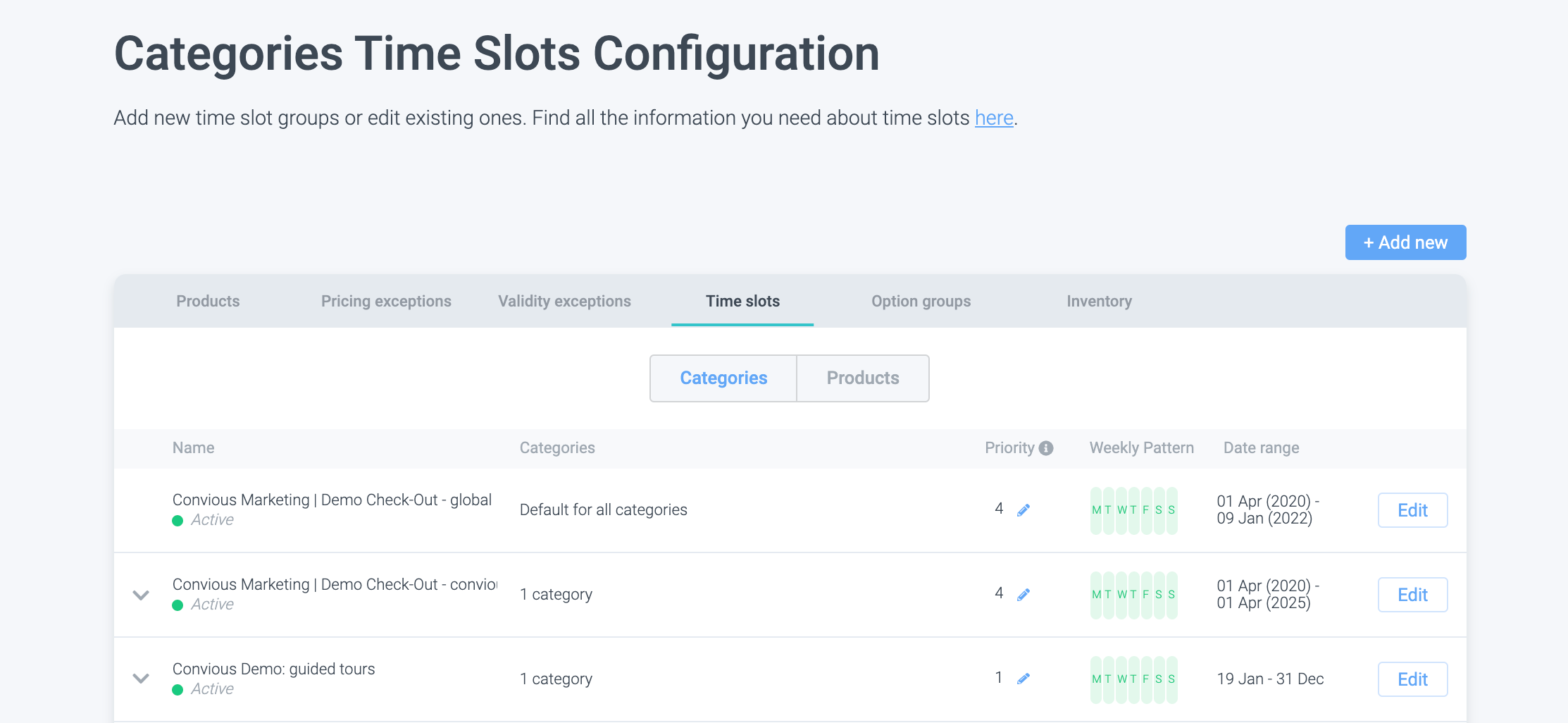1568x723 pixels.
Task: Edit the Demo Check-Out global time slot
Action: [x=1412, y=510]
